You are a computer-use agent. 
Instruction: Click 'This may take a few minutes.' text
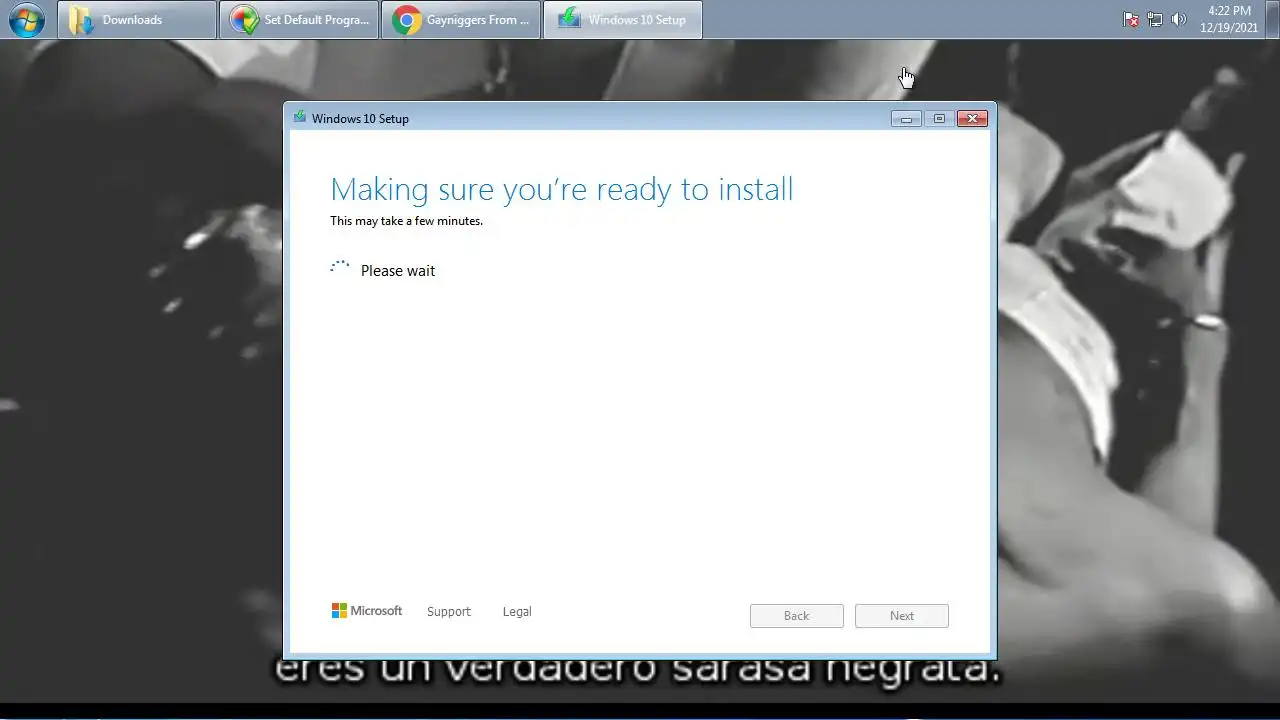pyautogui.click(x=406, y=221)
